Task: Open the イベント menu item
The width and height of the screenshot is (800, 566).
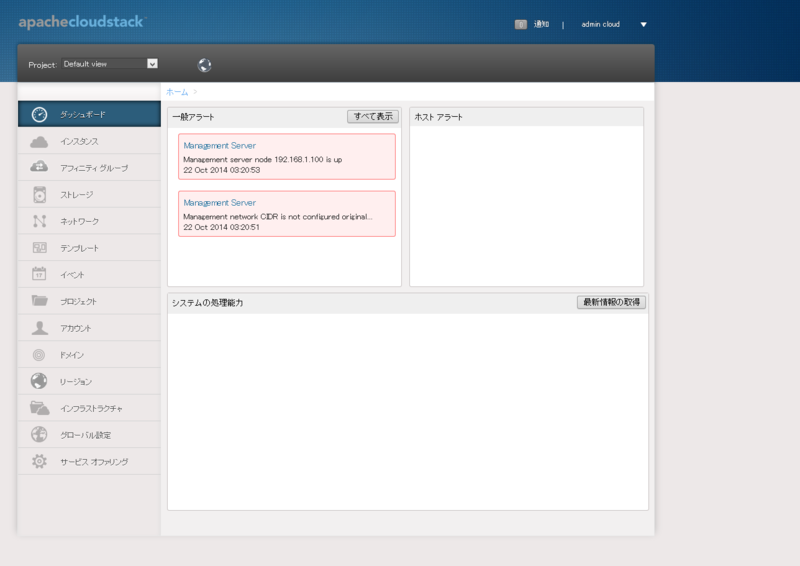Action: (89, 274)
